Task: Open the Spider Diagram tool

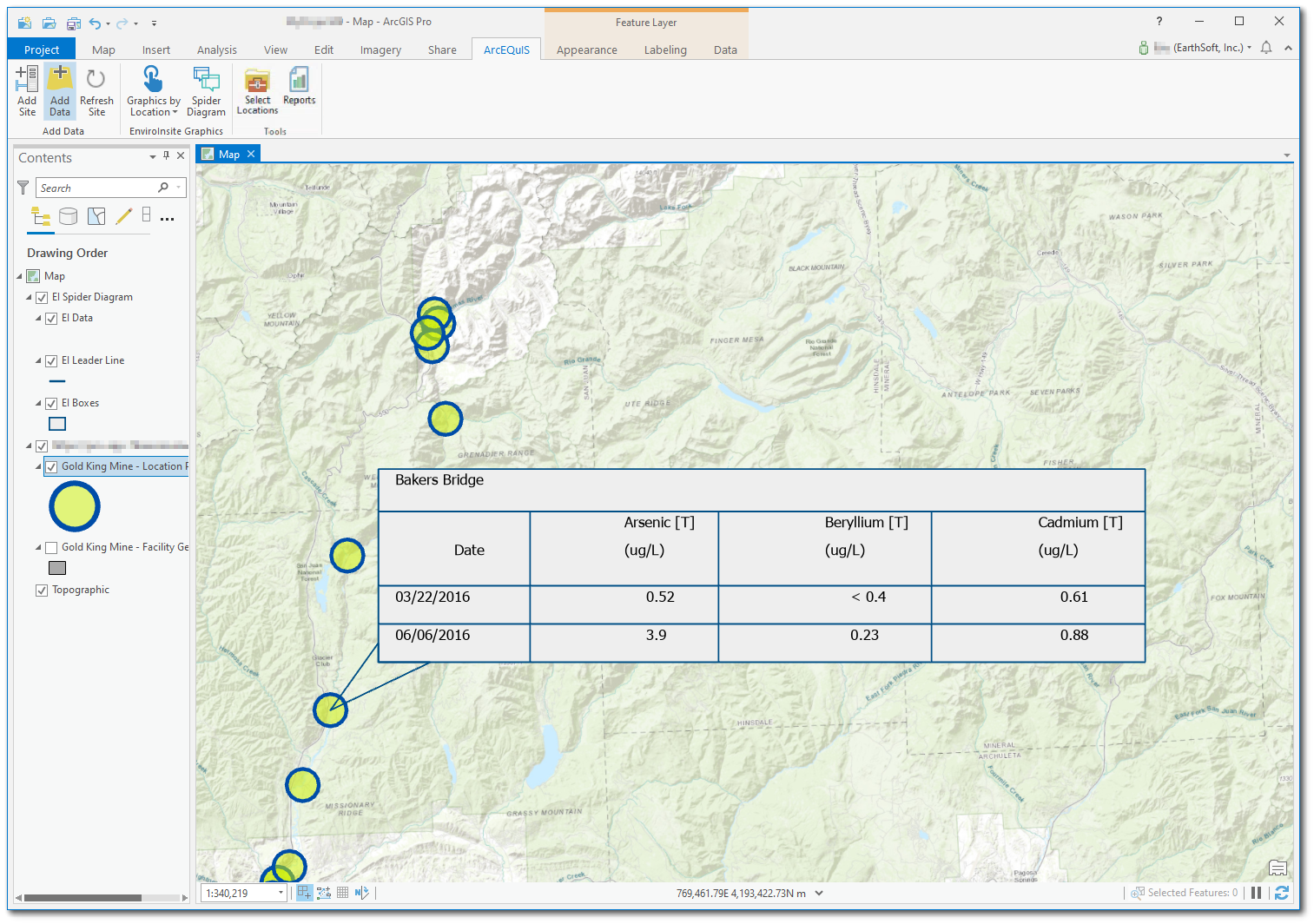Action: pyautogui.click(x=206, y=90)
